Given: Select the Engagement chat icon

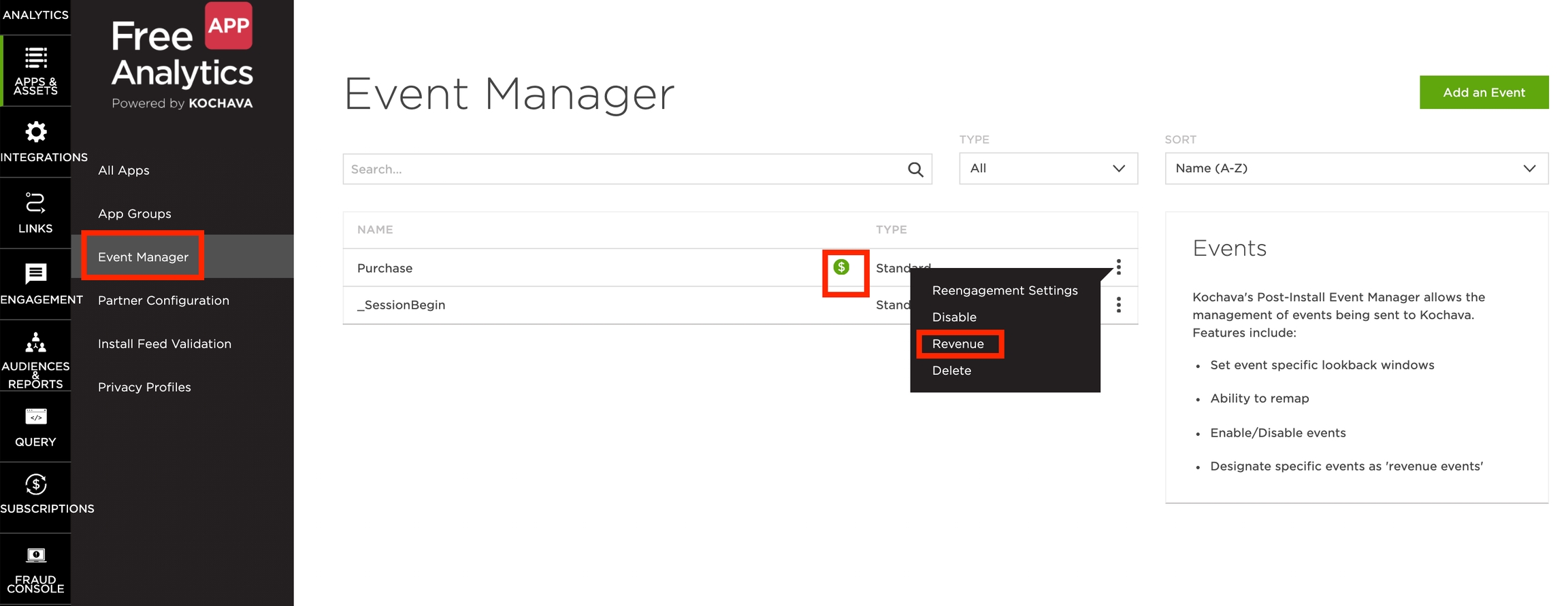Looking at the screenshot, I should pyautogui.click(x=35, y=273).
